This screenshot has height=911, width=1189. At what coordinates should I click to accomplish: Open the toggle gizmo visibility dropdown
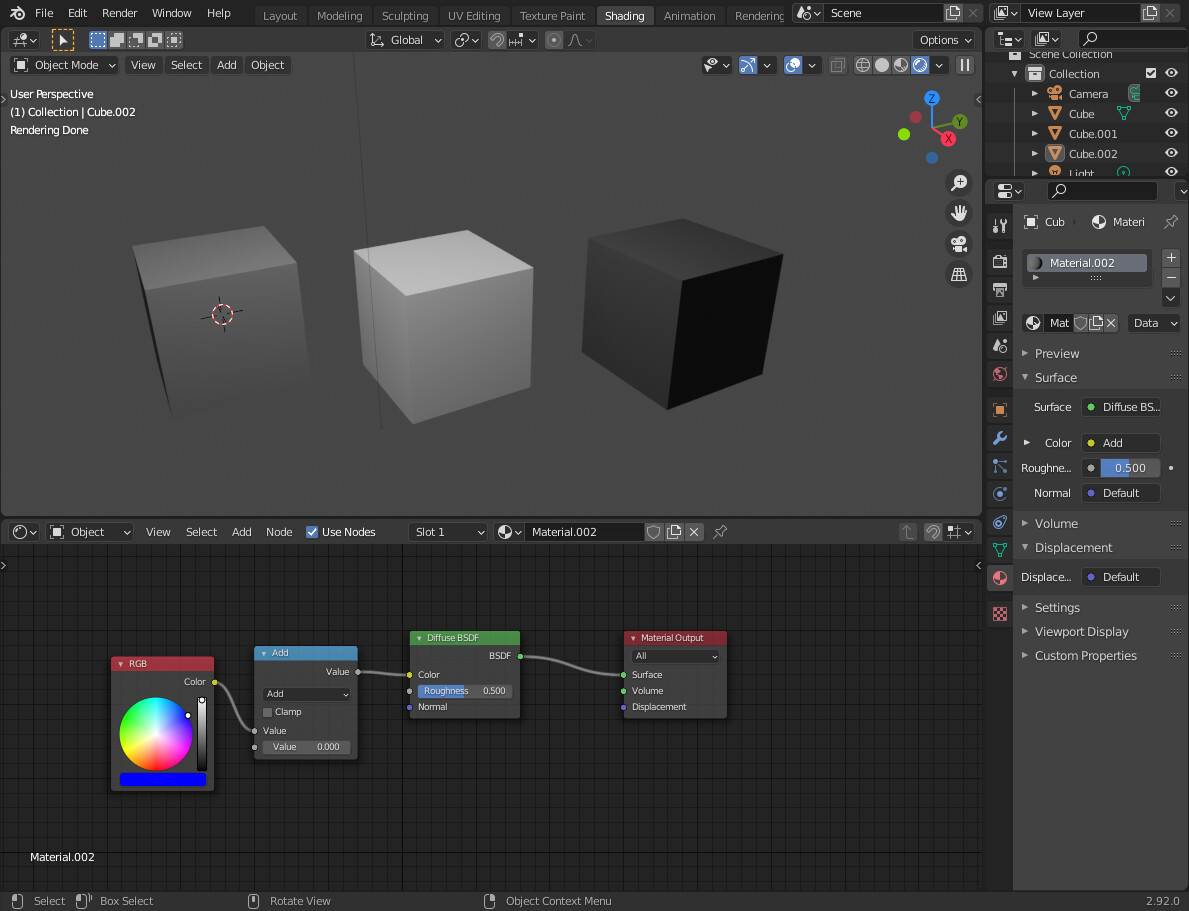(x=767, y=65)
